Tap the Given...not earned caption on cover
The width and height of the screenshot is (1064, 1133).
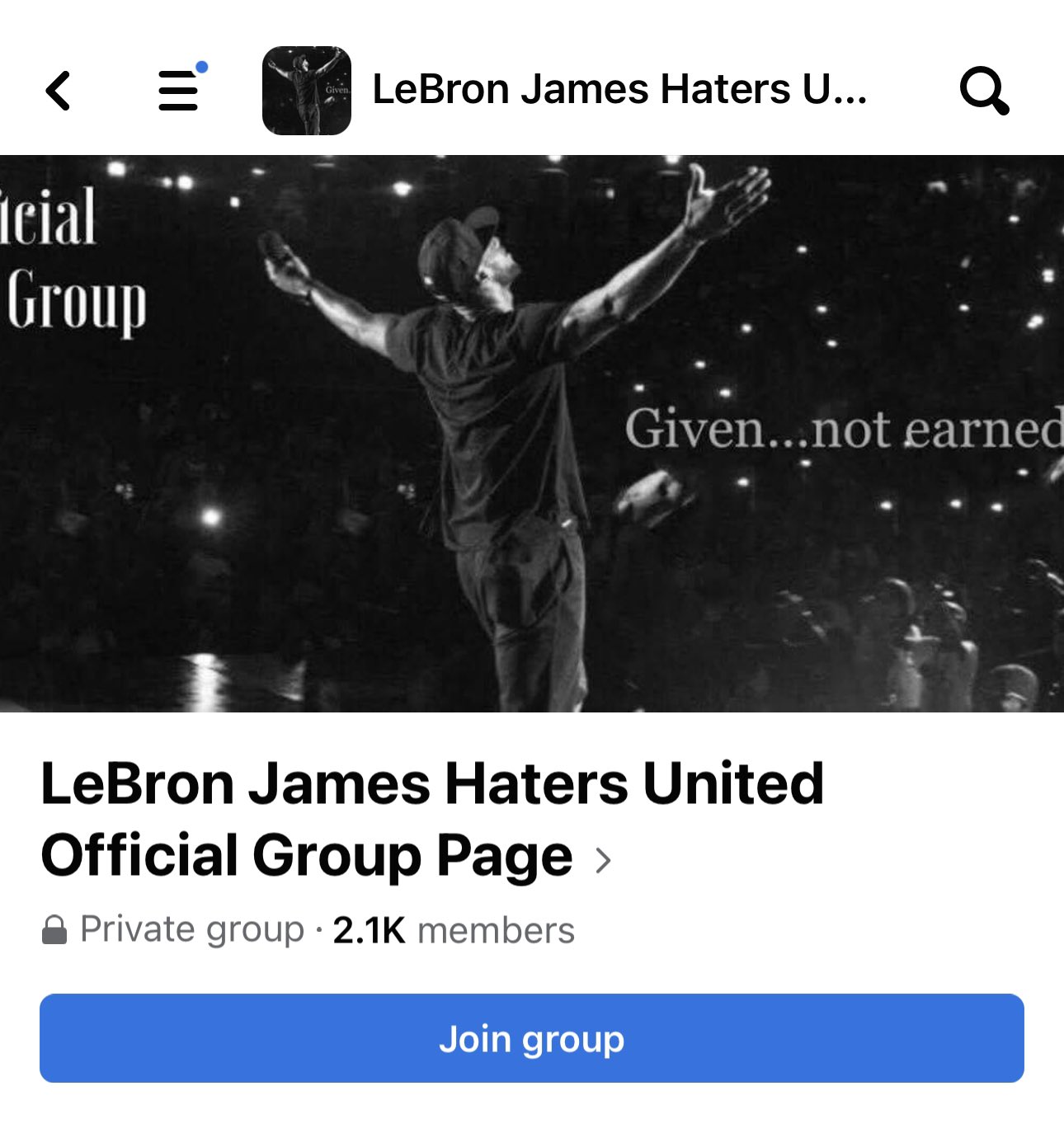point(844,429)
